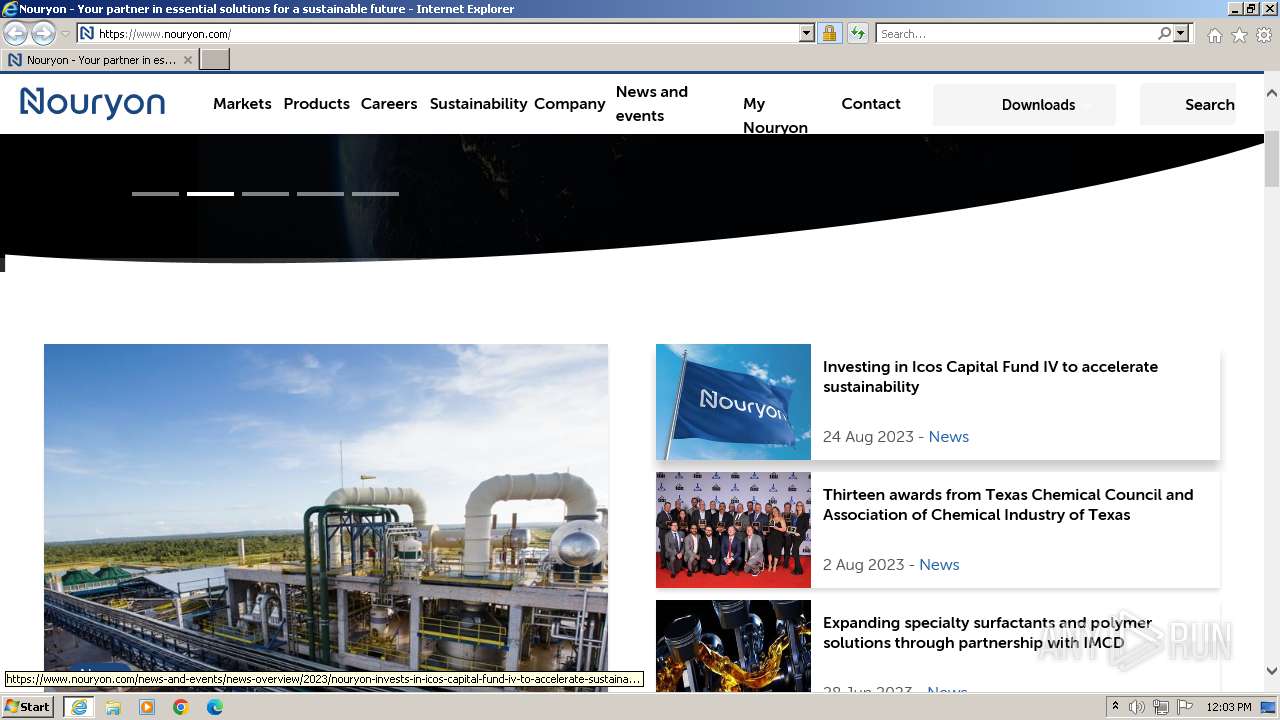Open the News and events menu

[652, 104]
